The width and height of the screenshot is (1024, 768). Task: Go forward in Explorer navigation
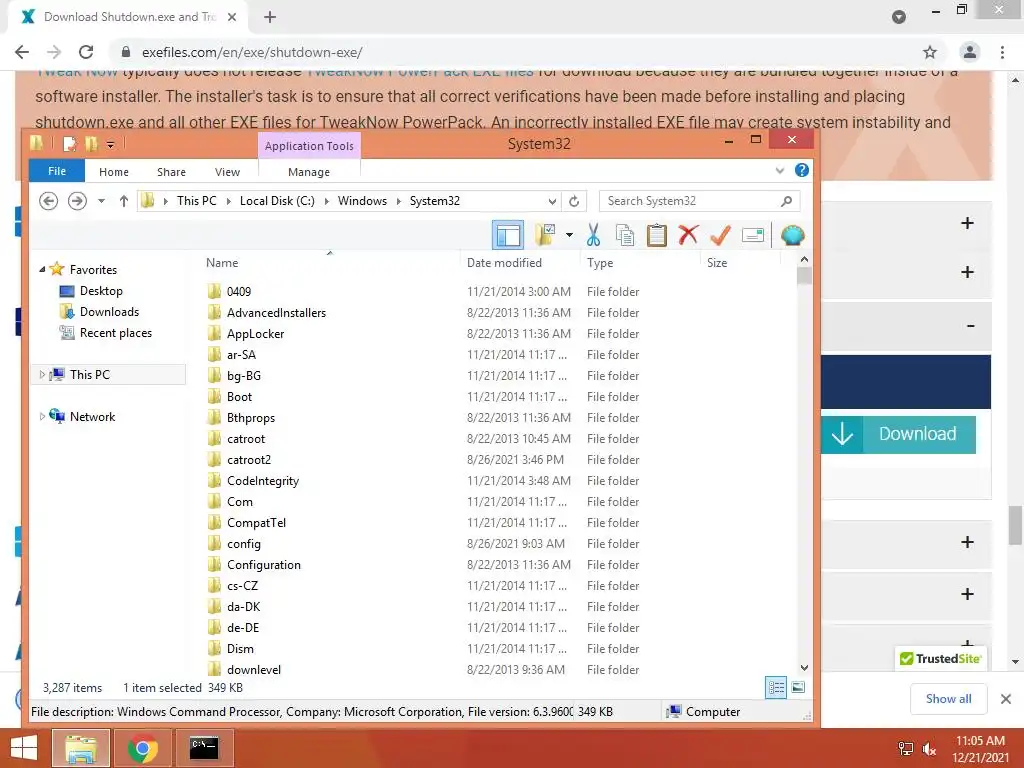pyautogui.click(x=77, y=201)
